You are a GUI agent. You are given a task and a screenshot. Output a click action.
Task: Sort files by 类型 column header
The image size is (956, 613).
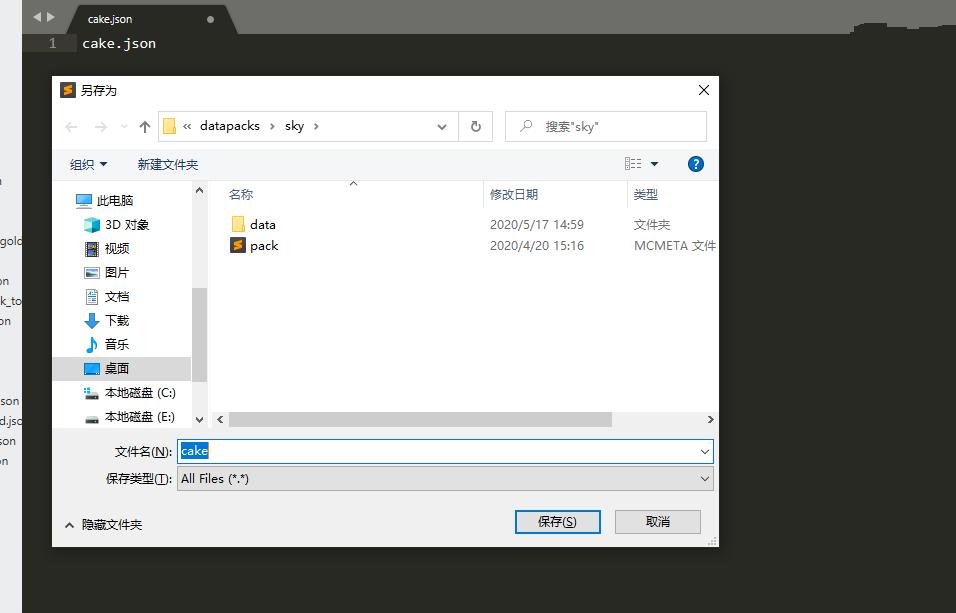646,195
